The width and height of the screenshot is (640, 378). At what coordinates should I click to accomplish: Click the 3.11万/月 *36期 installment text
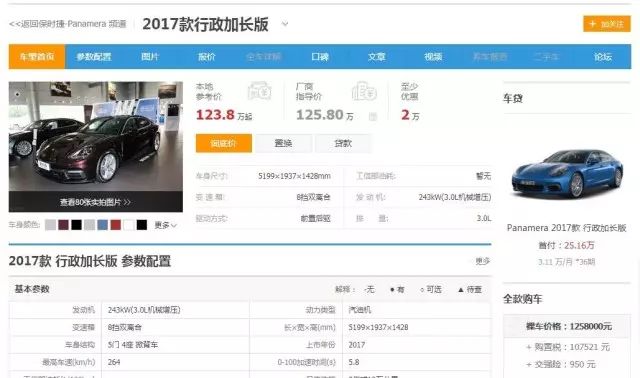click(x=567, y=262)
